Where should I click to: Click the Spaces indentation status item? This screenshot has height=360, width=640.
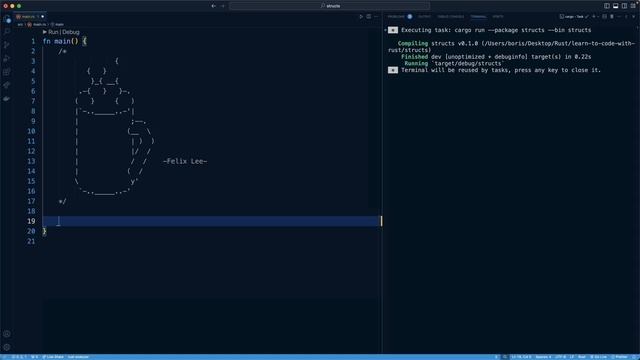point(543,357)
